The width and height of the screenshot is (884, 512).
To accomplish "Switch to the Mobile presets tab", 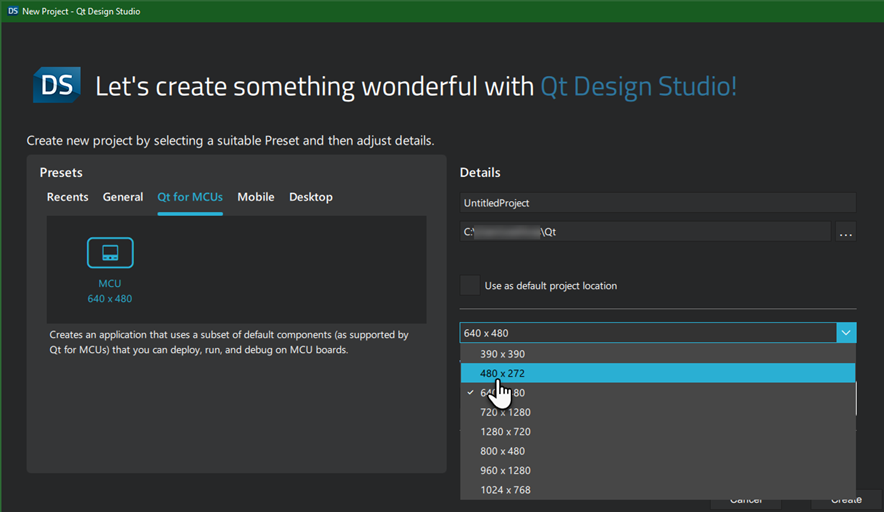I will pos(256,197).
